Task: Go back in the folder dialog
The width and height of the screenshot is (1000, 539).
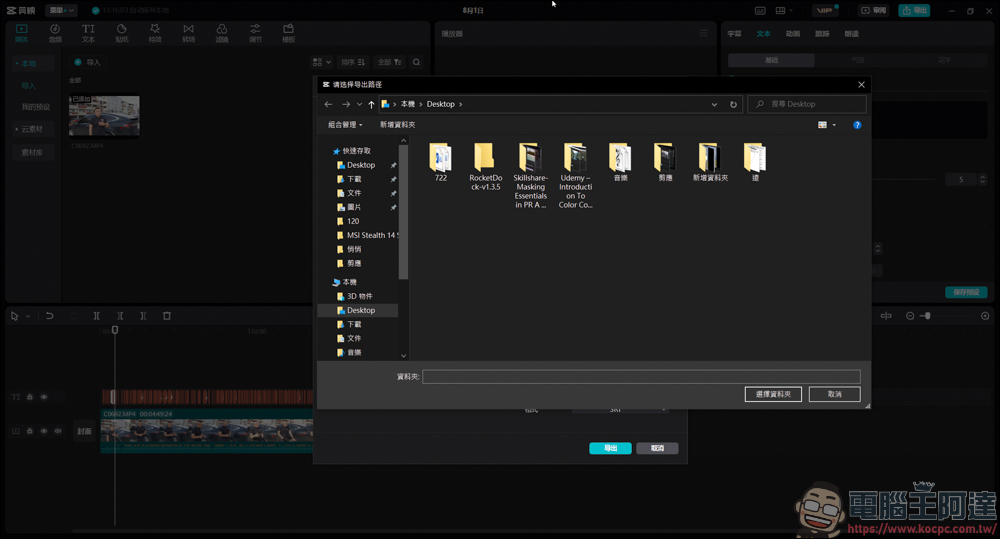Action: [328, 105]
